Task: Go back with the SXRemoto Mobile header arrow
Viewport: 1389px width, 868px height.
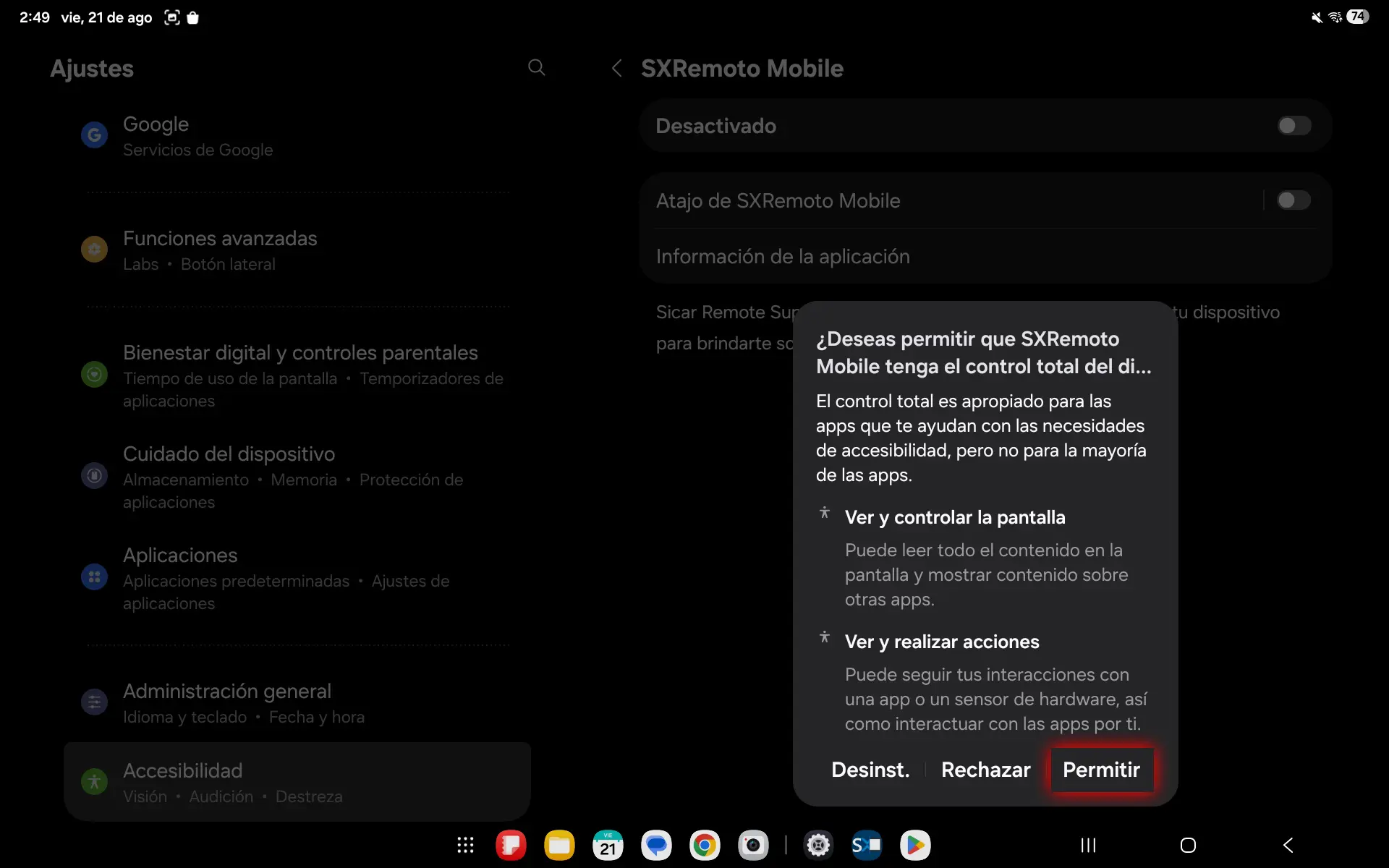Action: tap(617, 69)
